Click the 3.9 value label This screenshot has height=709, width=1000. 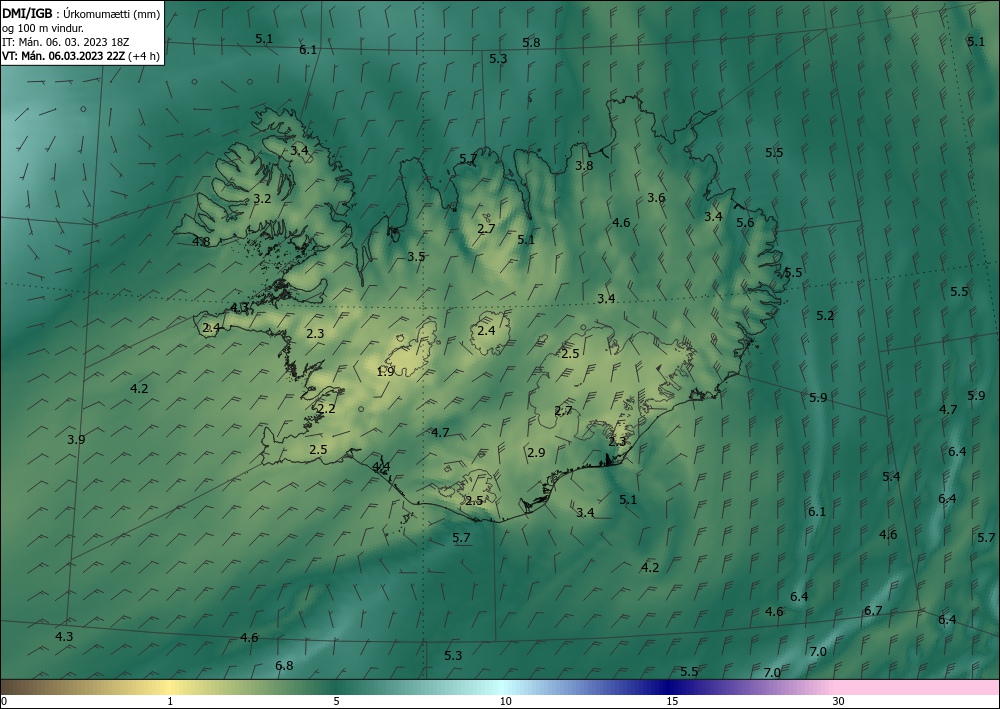click(76, 439)
